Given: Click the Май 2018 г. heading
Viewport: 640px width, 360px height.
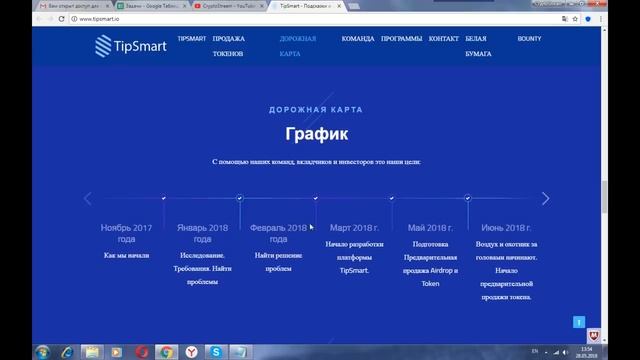Looking at the screenshot, I should pyautogui.click(x=430, y=228).
